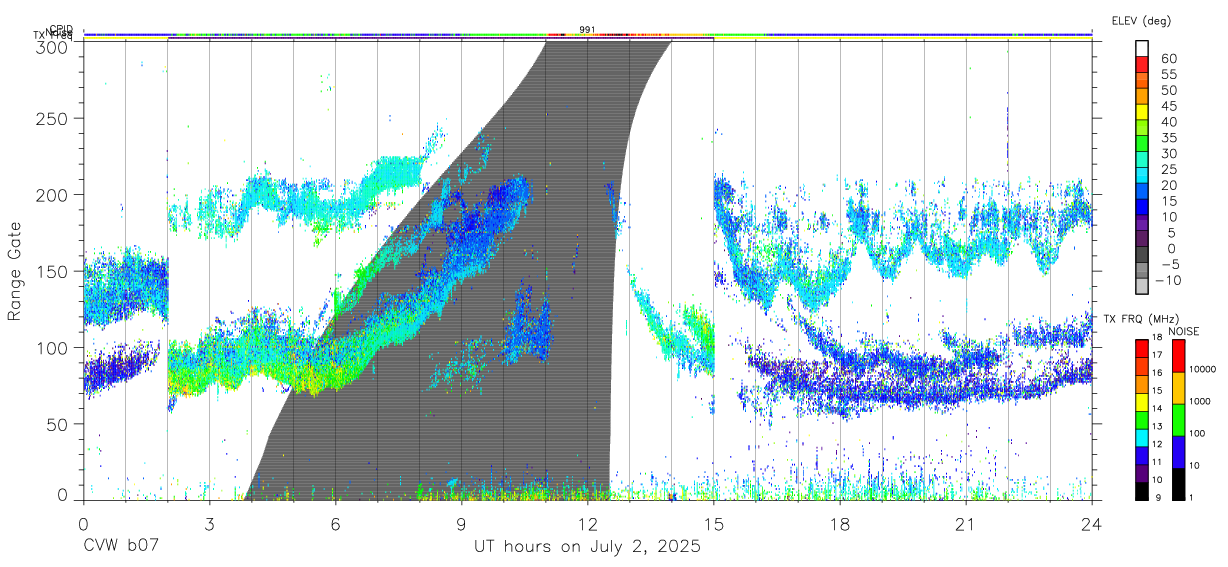Click the green NOISE swatch between 100 and 1000

click(1179, 420)
